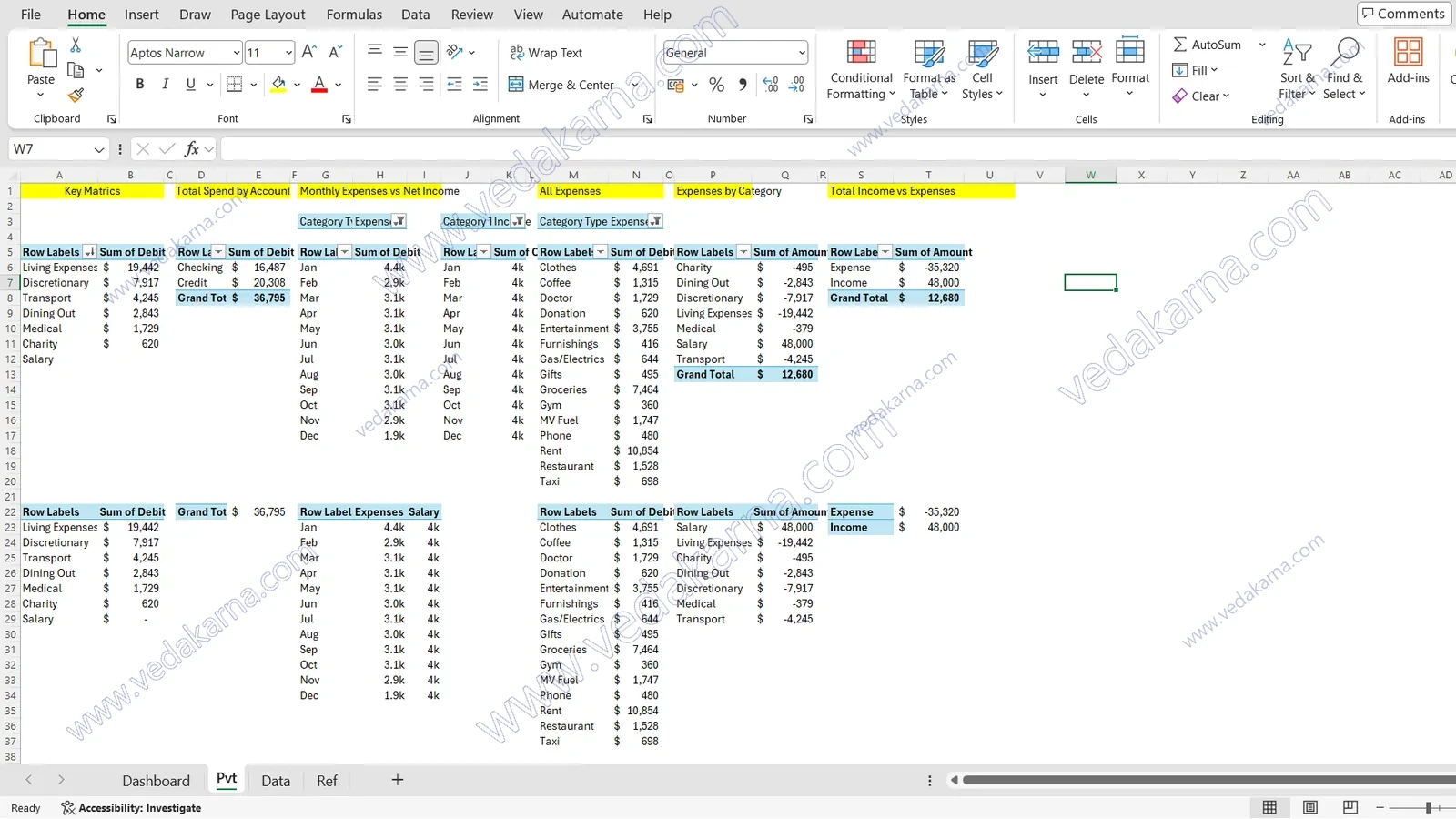Image resolution: width=1456 pixels, height=819 pixels.
Task: Switch to the Dashboard sheet
Action: [157, 781]
